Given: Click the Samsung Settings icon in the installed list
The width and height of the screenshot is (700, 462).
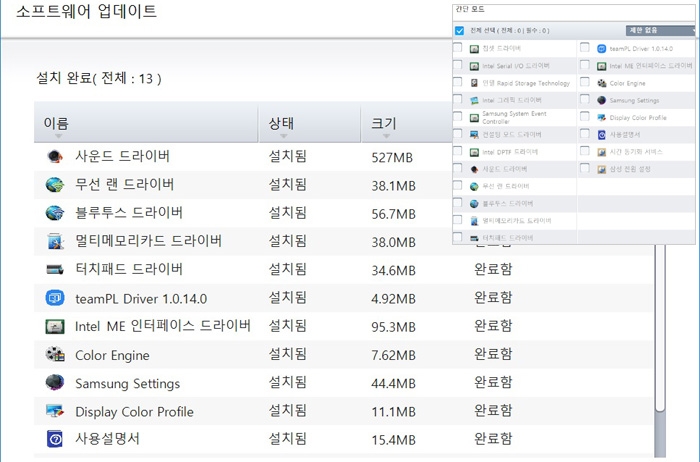Looking at the screenshot, I should coord(55,383).
